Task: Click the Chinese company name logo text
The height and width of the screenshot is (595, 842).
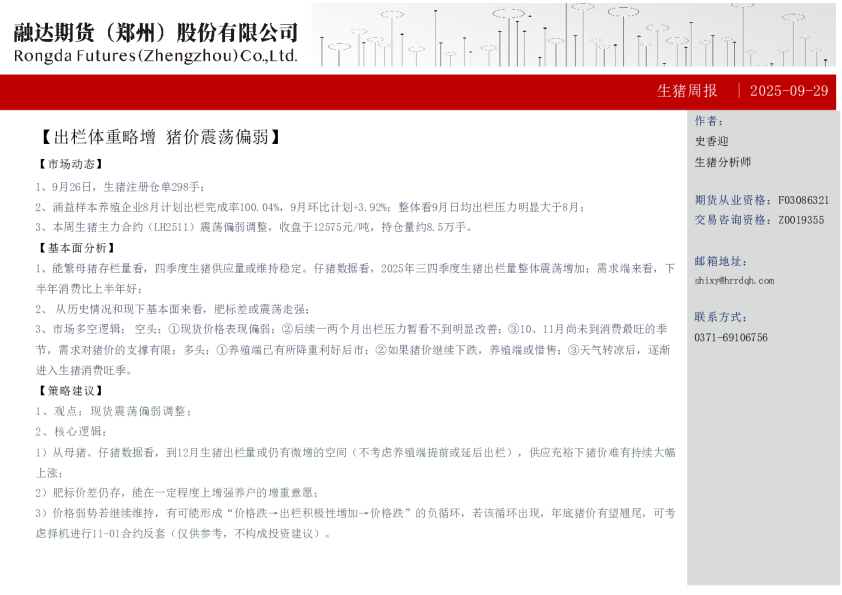Action: coord(156,30)
